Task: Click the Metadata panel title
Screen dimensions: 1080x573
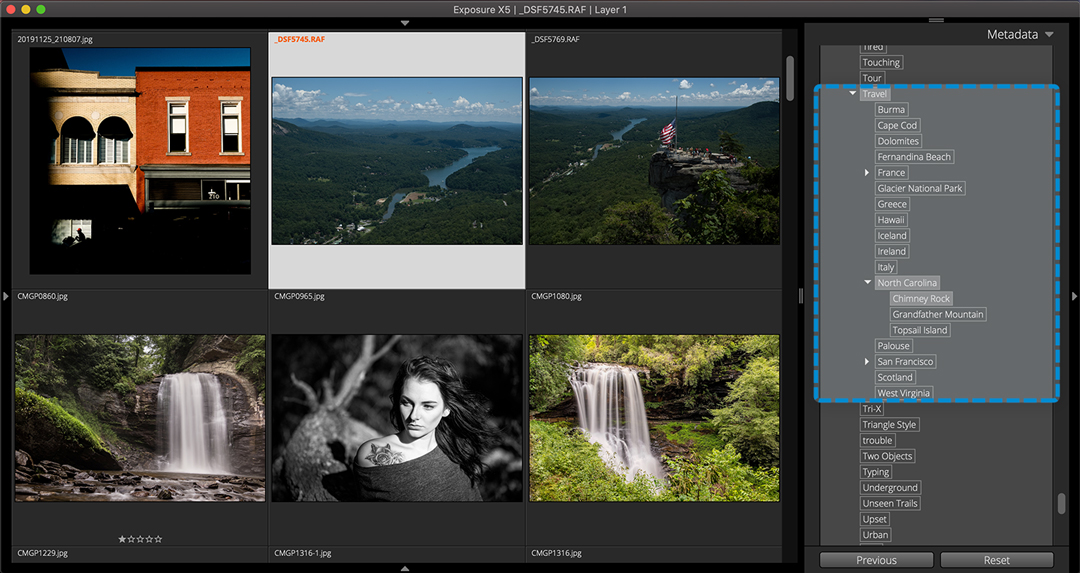Action: [x=1012, y=34]
